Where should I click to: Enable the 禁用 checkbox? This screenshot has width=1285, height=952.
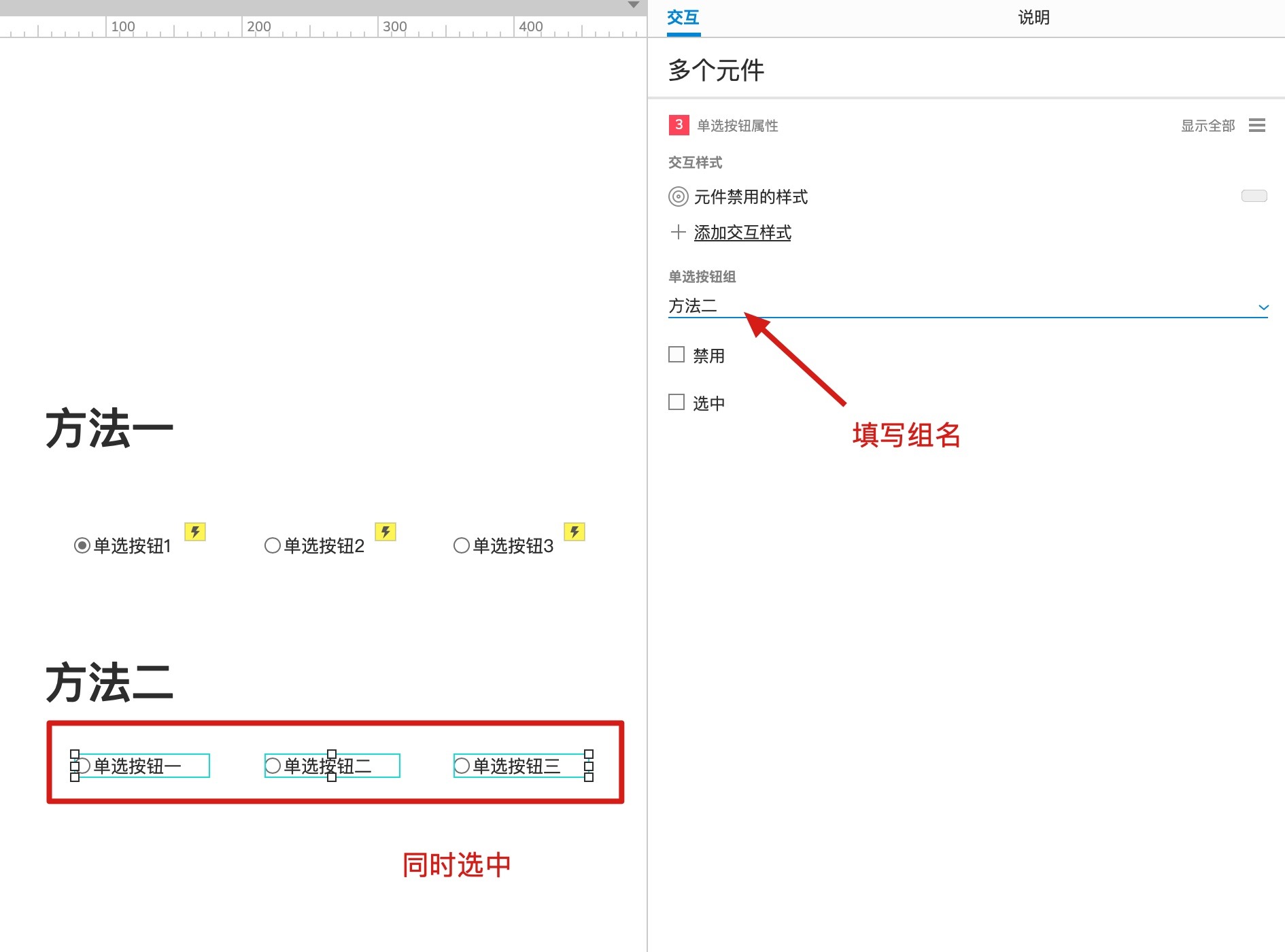coord(676,354)
